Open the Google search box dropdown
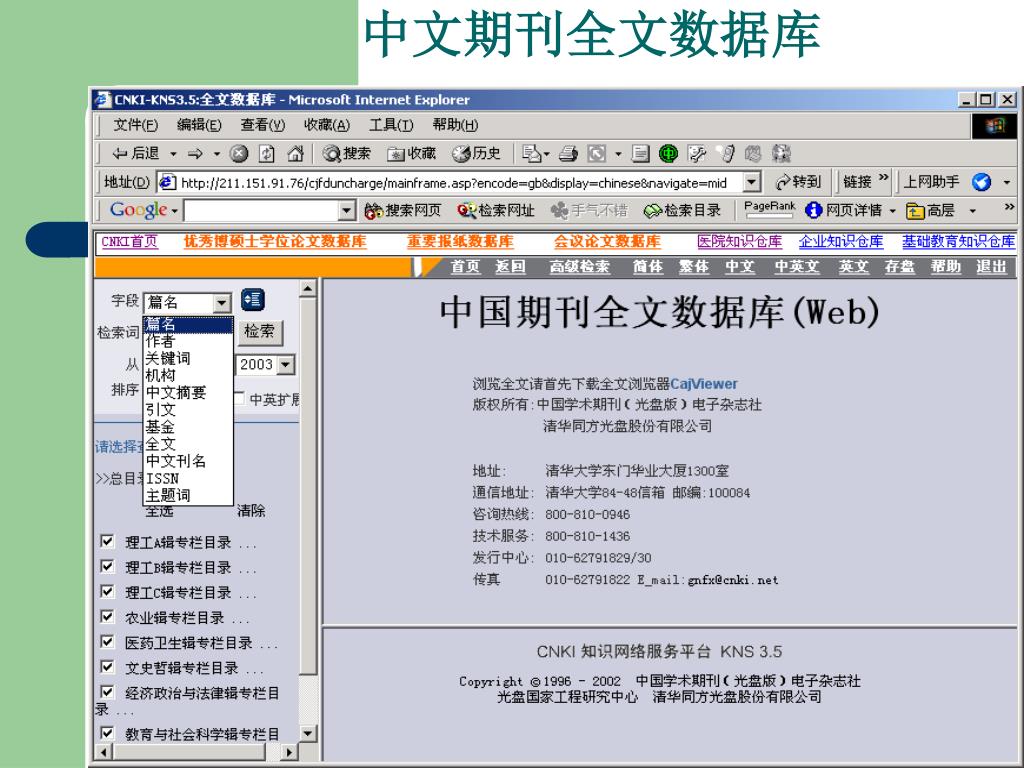The image size is (1024, 768). 347,210
